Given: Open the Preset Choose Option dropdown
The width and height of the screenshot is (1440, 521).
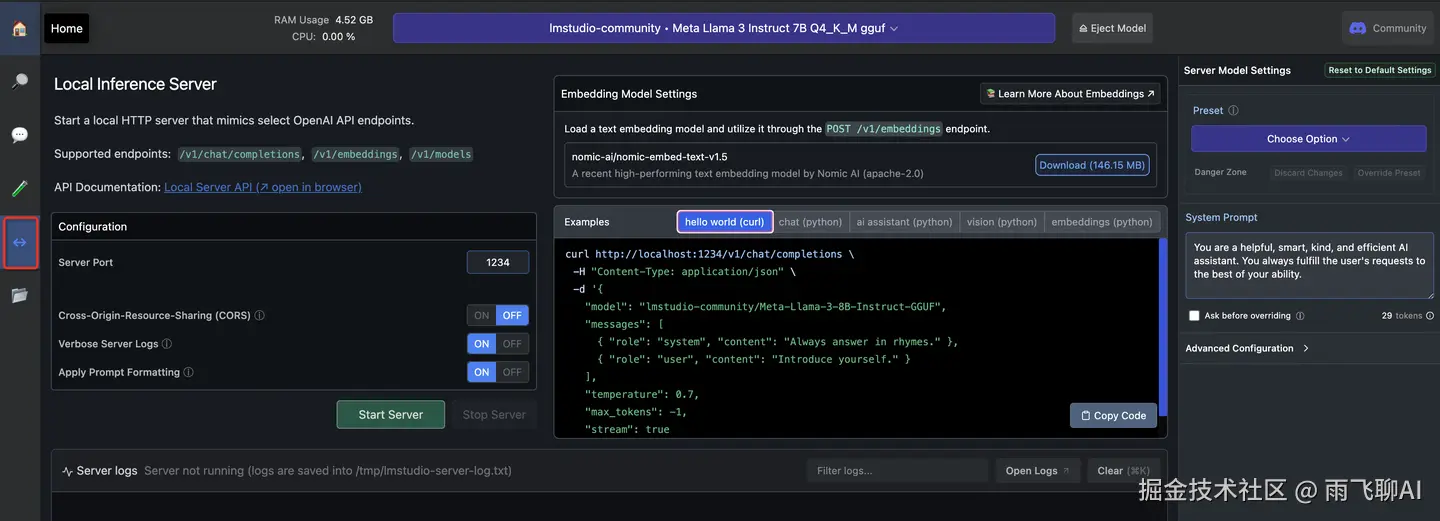Looking at the screenshot, I should pyautogui.click(x=1308, y=139).
